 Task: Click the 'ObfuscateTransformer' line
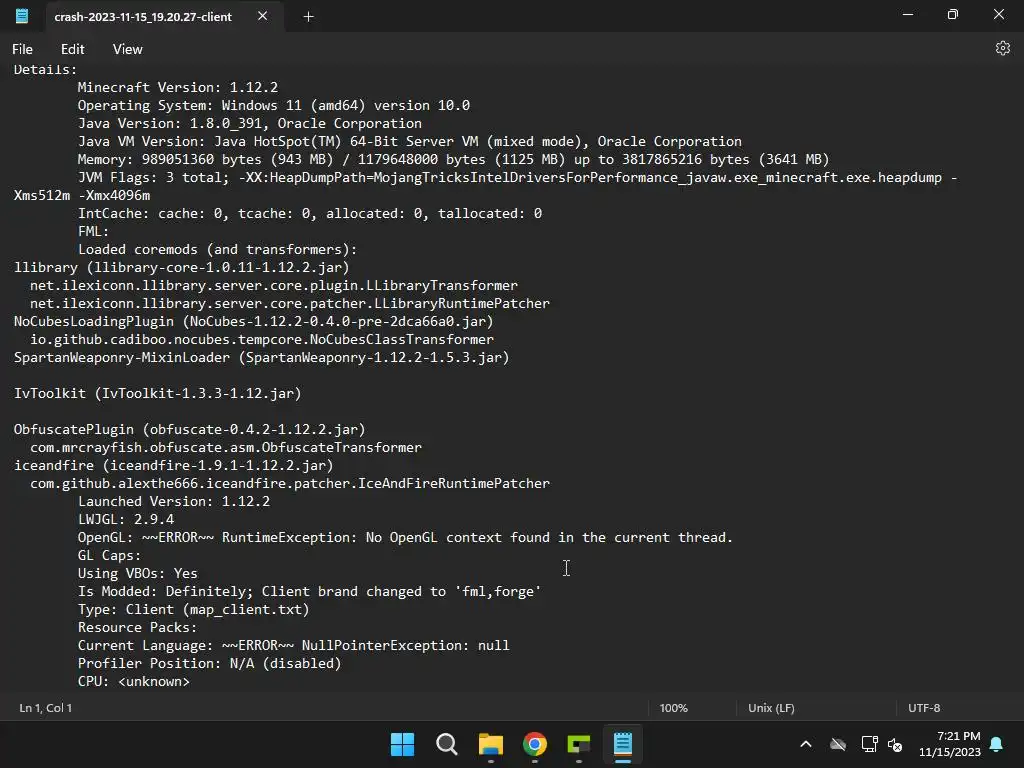[226, 447]
